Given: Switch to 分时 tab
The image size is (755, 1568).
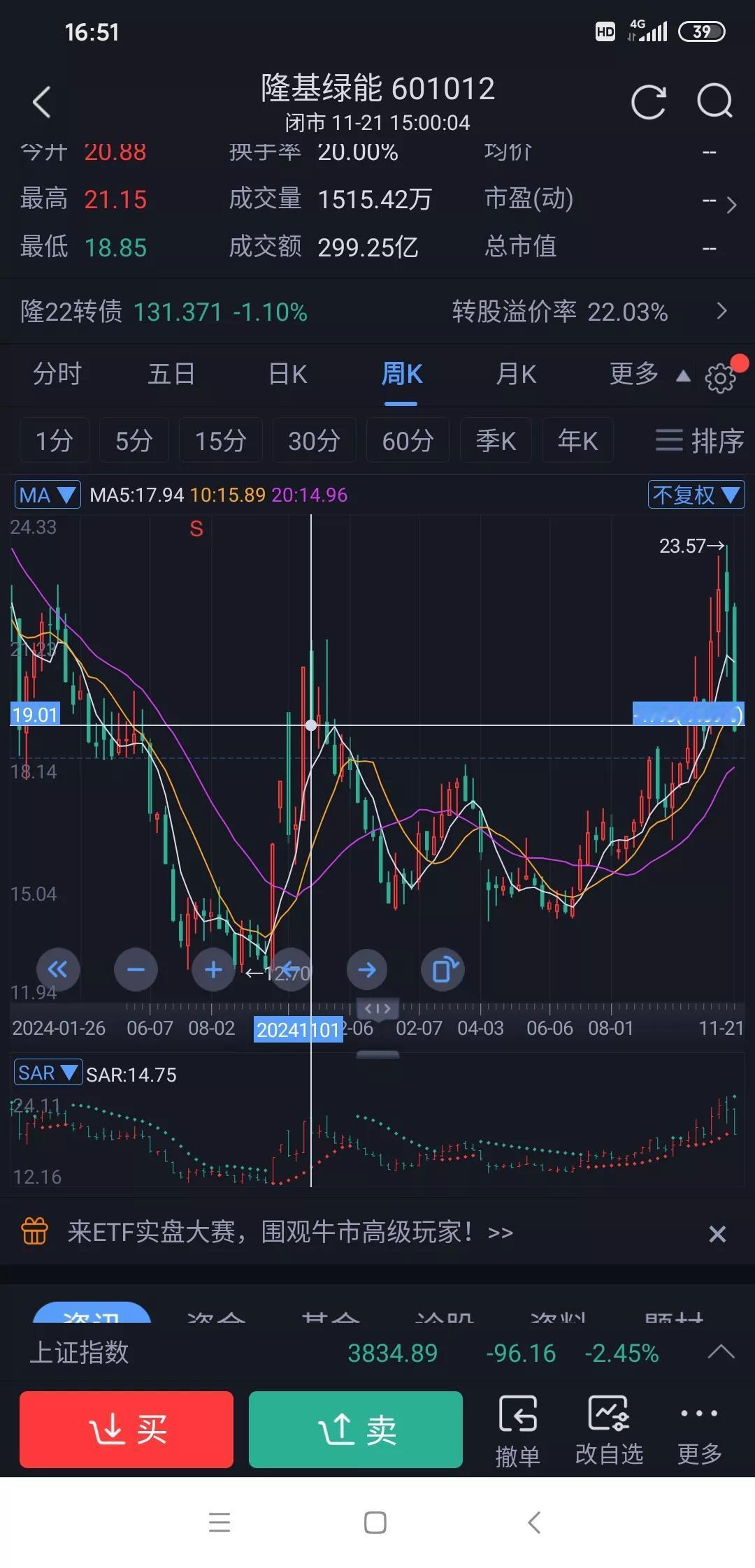Looking at the screenshot, I should pos(57,374).
